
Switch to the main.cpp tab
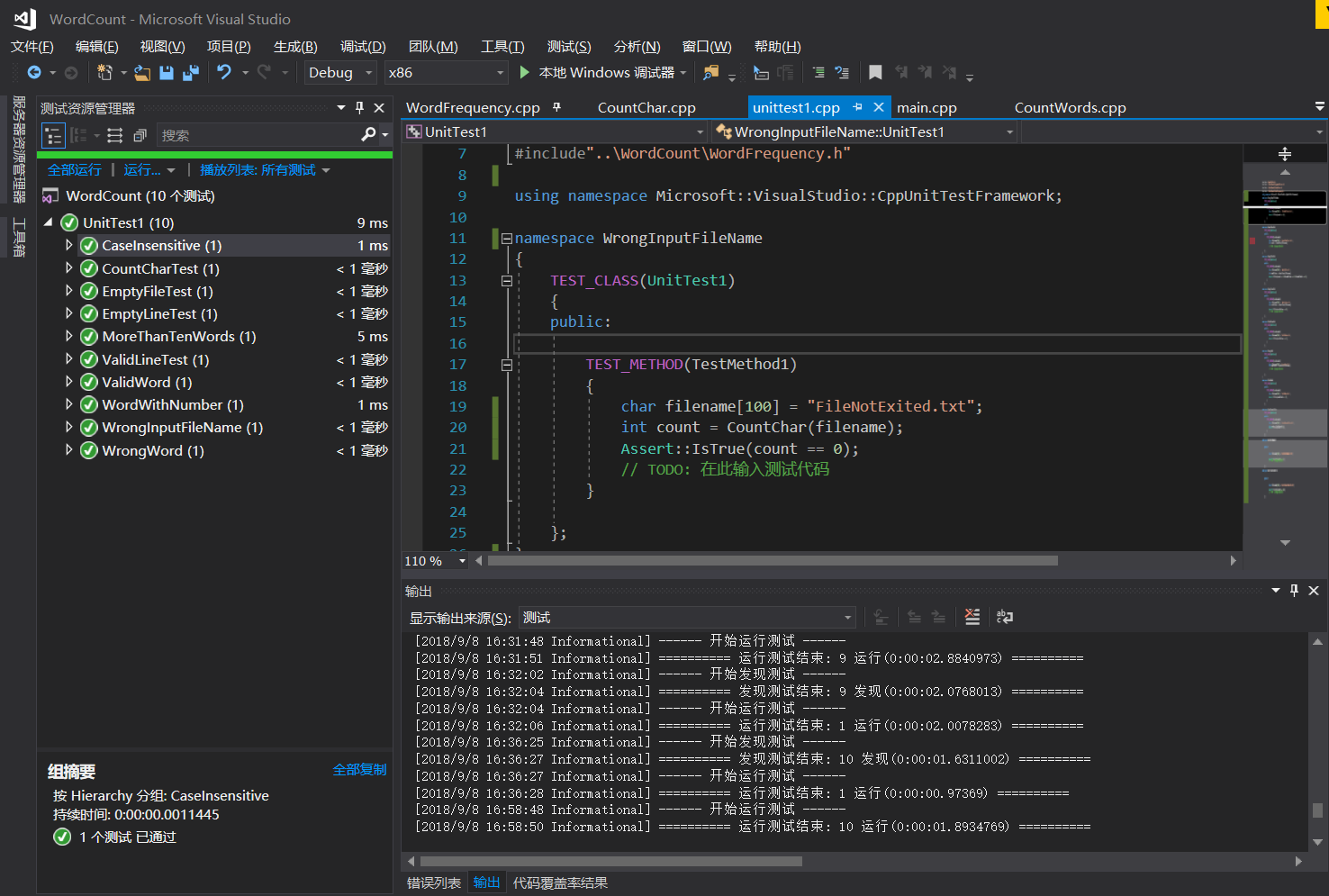(927, 107)
